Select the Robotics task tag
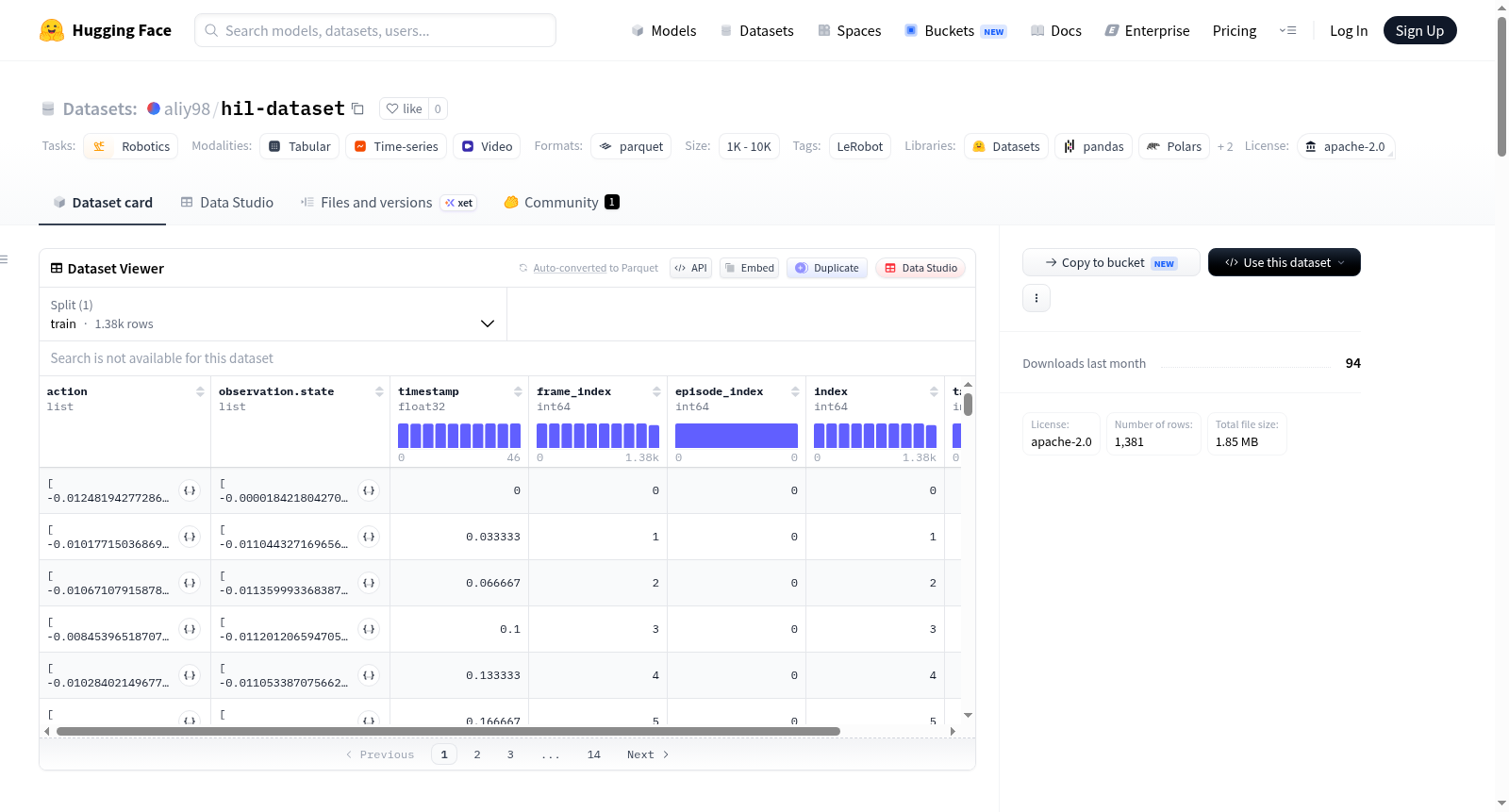Screen dimensions: 1509x812 click(x=131, y=146)
